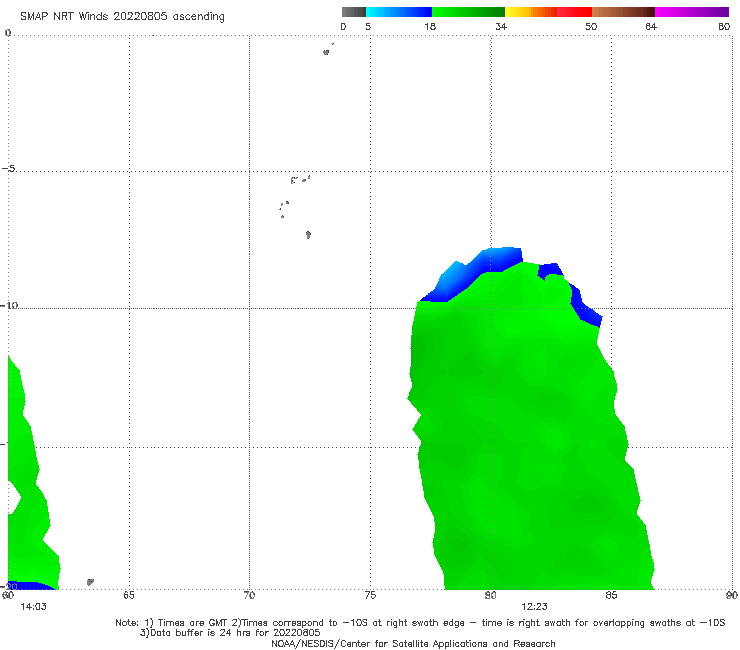
Task: Click the '50' color scale label
Action: point(591,26)
